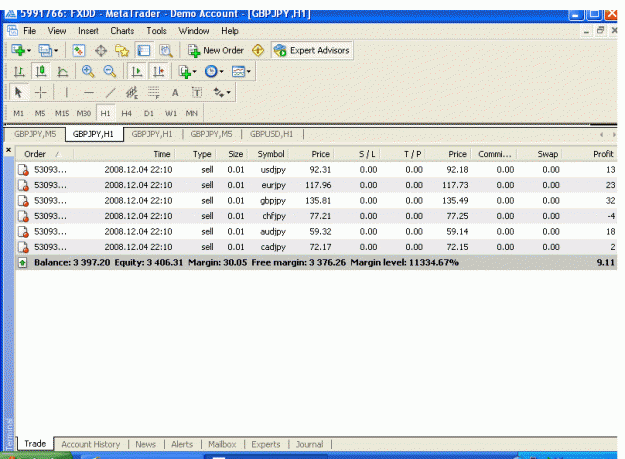Switch to the GBPUSD,H1 chart tab
This screenshot has width=625, height=459.
(271, 134)
